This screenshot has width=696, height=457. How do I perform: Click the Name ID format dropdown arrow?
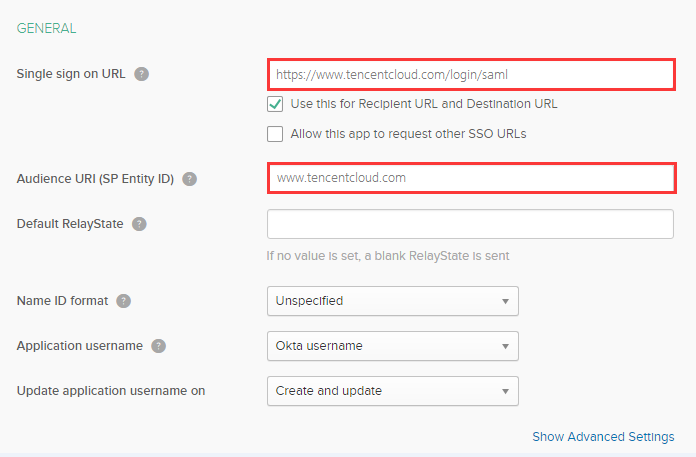(x=504, y=300)
